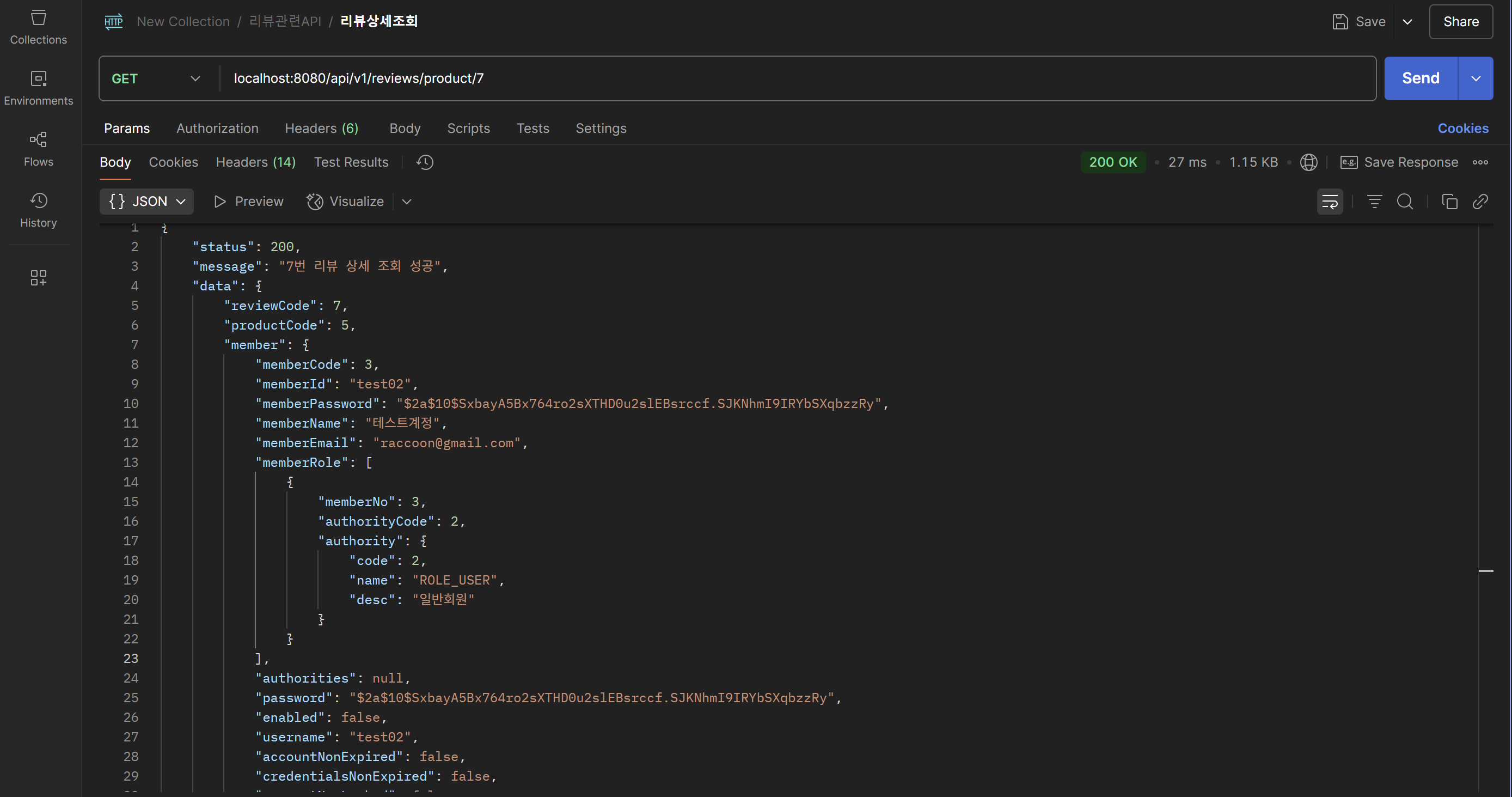Click the add workspace elements grid icon
The height and width of the screenshot is (797, 1512).
[38, 277]
